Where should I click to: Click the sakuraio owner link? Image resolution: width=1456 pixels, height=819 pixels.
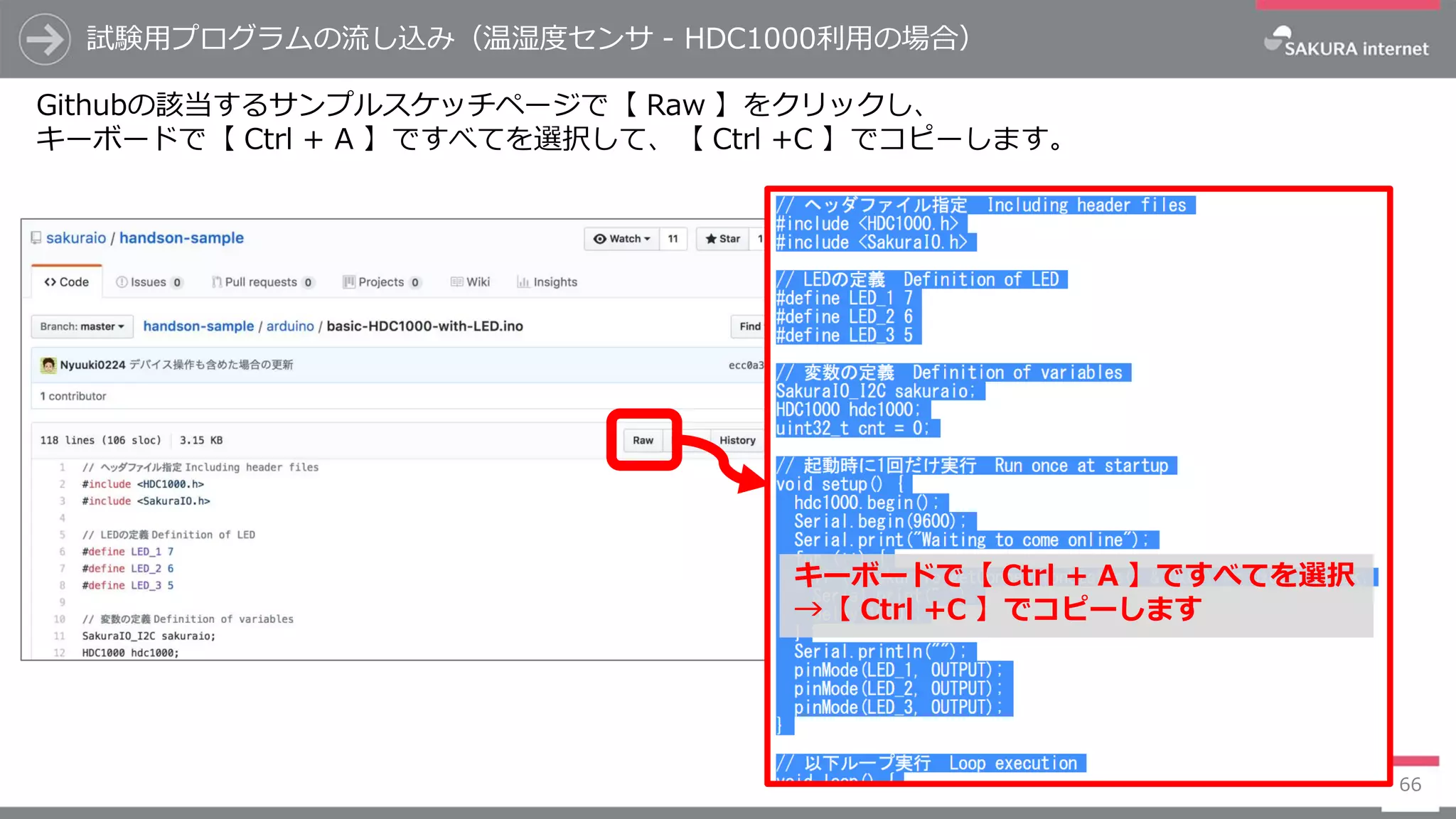click(x=76, y=238)
